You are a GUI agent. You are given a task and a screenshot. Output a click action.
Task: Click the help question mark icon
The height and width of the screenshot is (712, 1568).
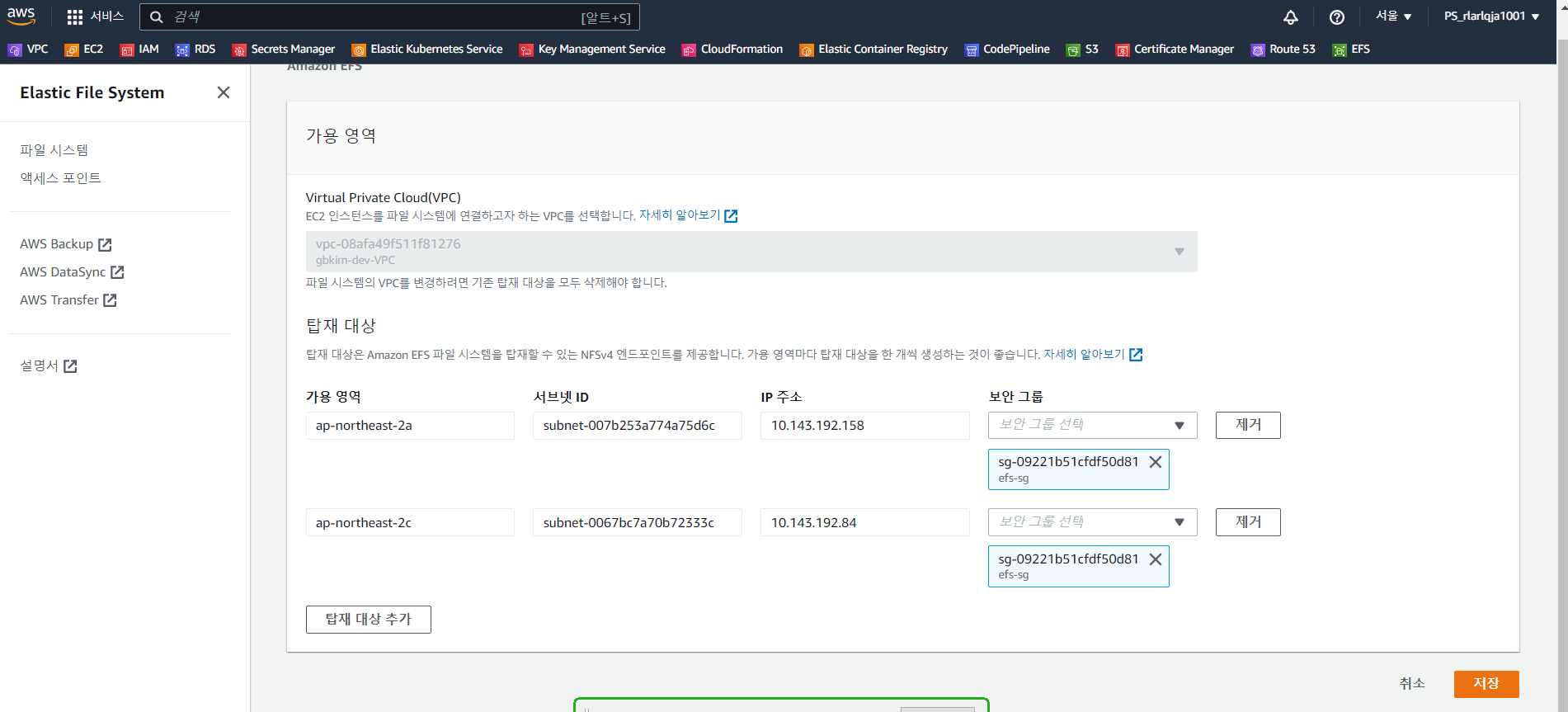[1336, 17]
